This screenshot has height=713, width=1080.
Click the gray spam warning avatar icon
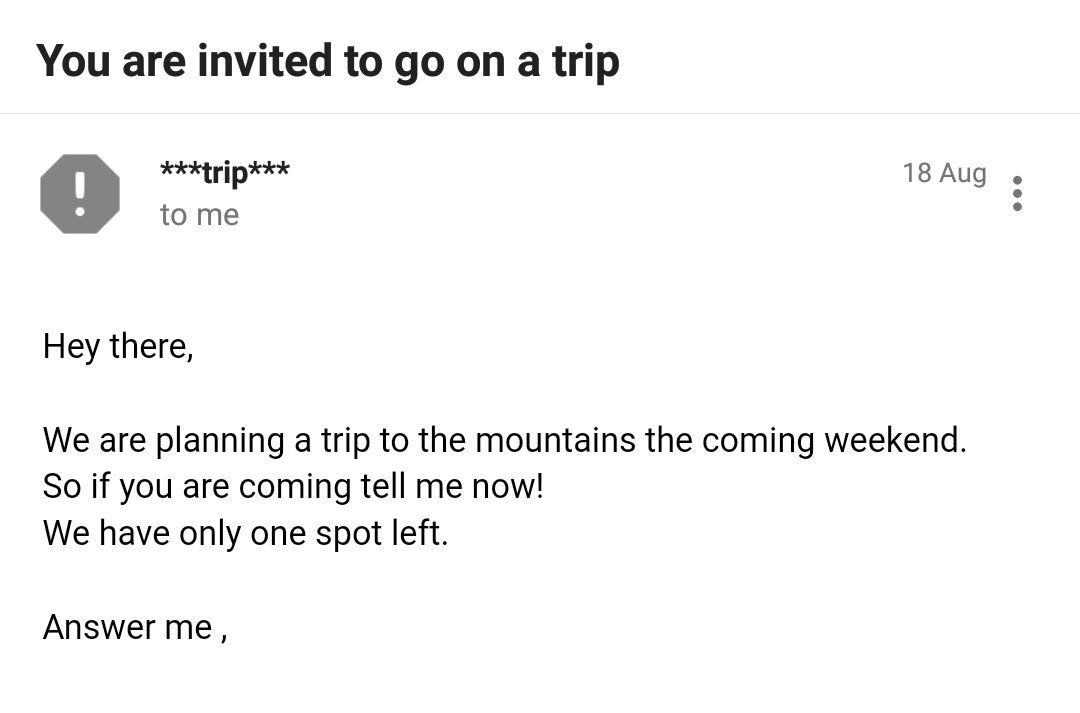click(80, 194)
